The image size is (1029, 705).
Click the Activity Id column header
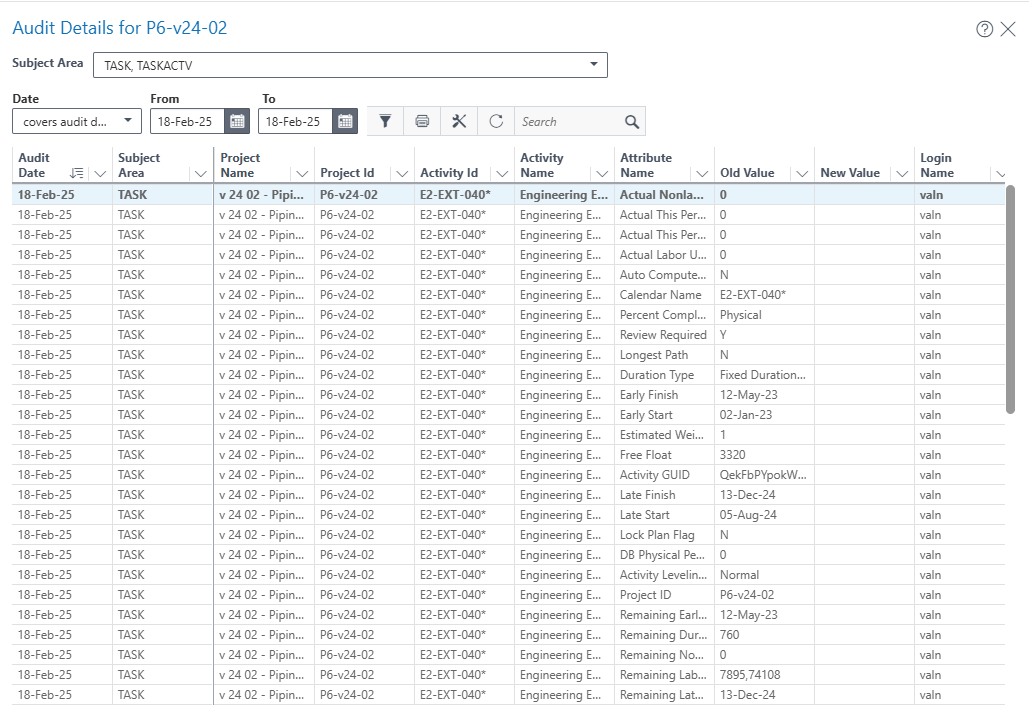tap(449, 173)
